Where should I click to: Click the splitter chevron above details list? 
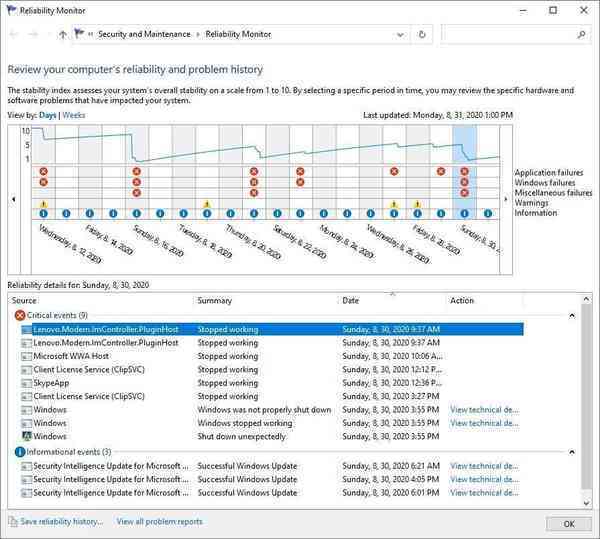(x=392, y=294)
